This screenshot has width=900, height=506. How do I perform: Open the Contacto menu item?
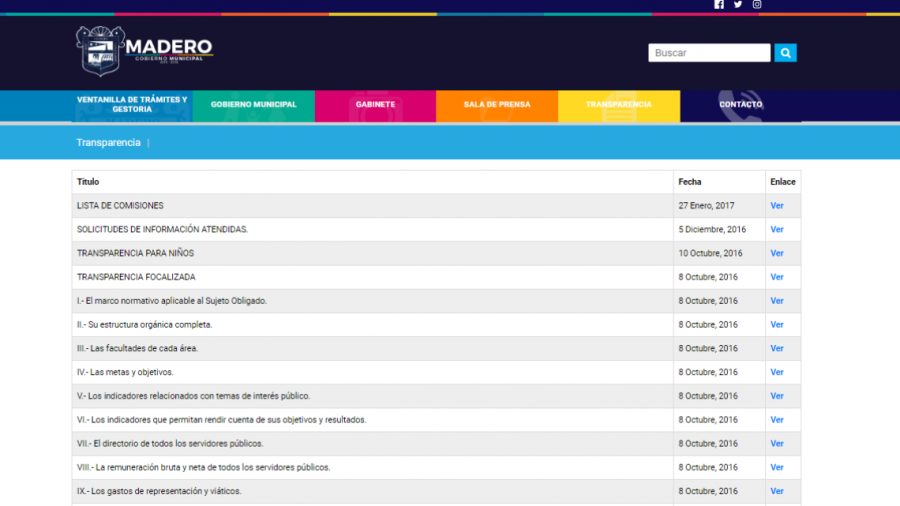click(x=740, y=105)
